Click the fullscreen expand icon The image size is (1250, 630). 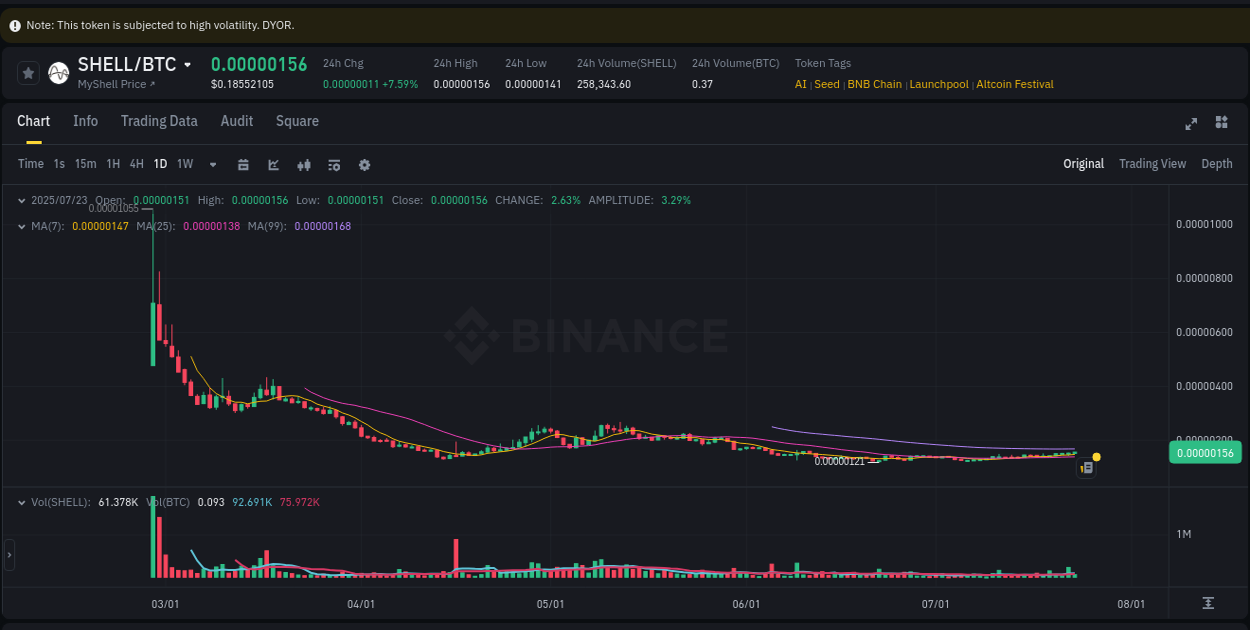click(x=1191, y=122)
